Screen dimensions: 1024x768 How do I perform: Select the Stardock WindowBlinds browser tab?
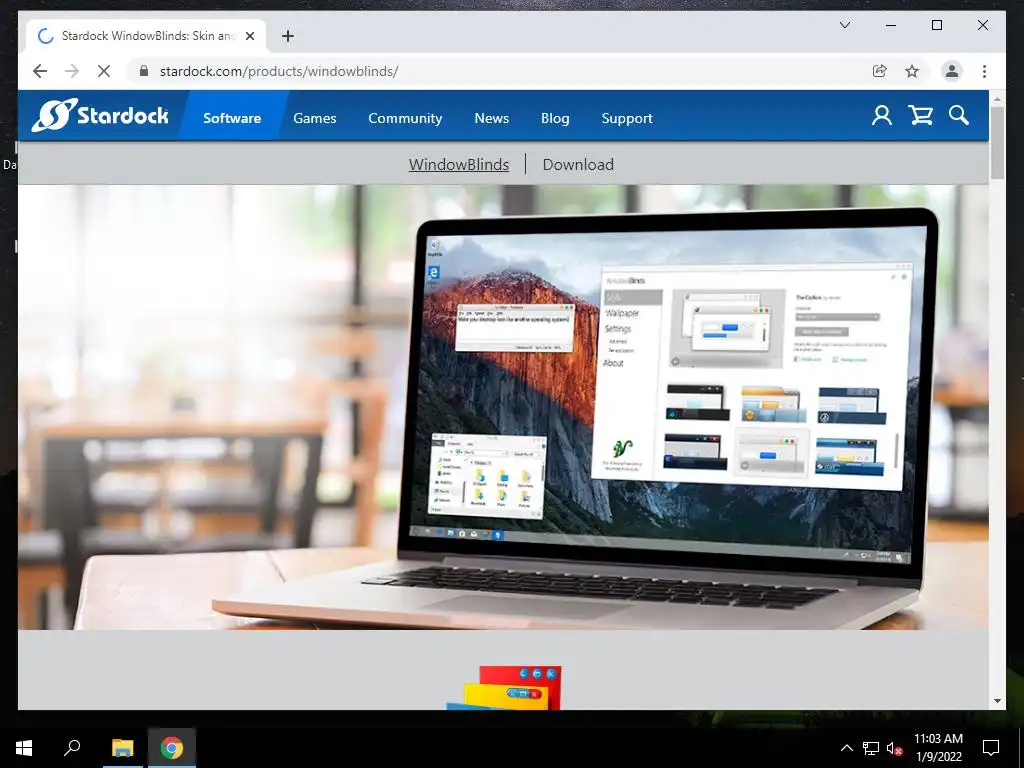coord(146,36)
